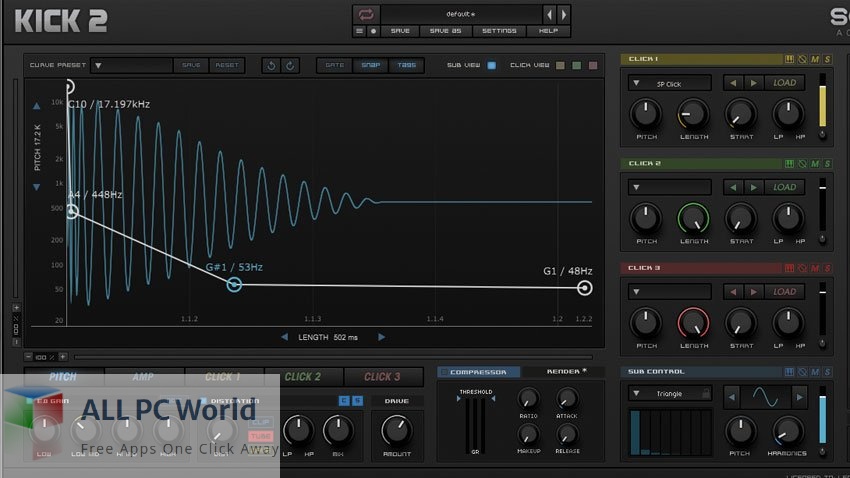This screenshot has width=850, height=478.
Task: Open the HELP button
Action: 548,31
